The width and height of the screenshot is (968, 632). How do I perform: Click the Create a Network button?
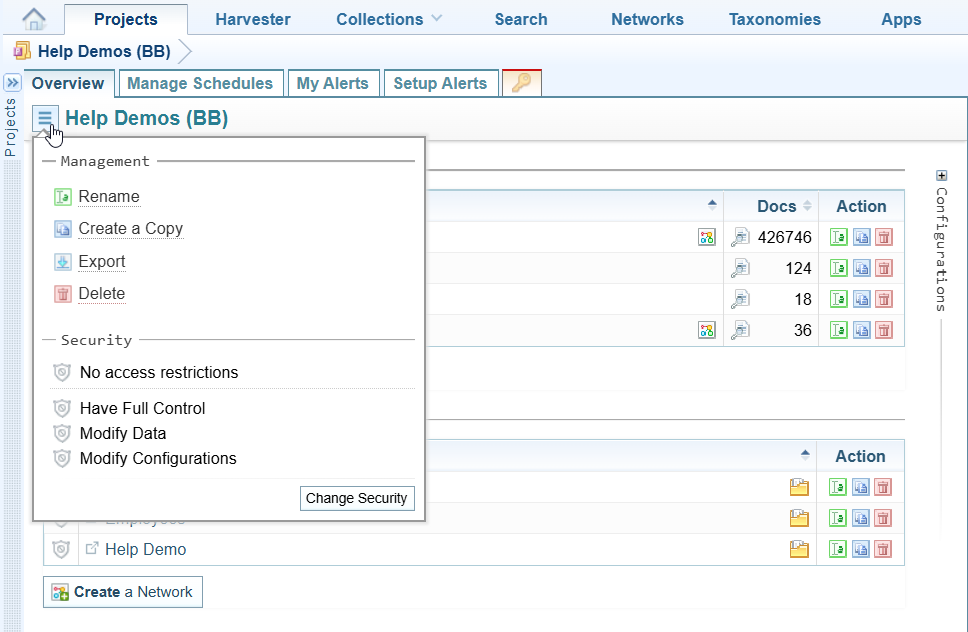tap(123, 592)
